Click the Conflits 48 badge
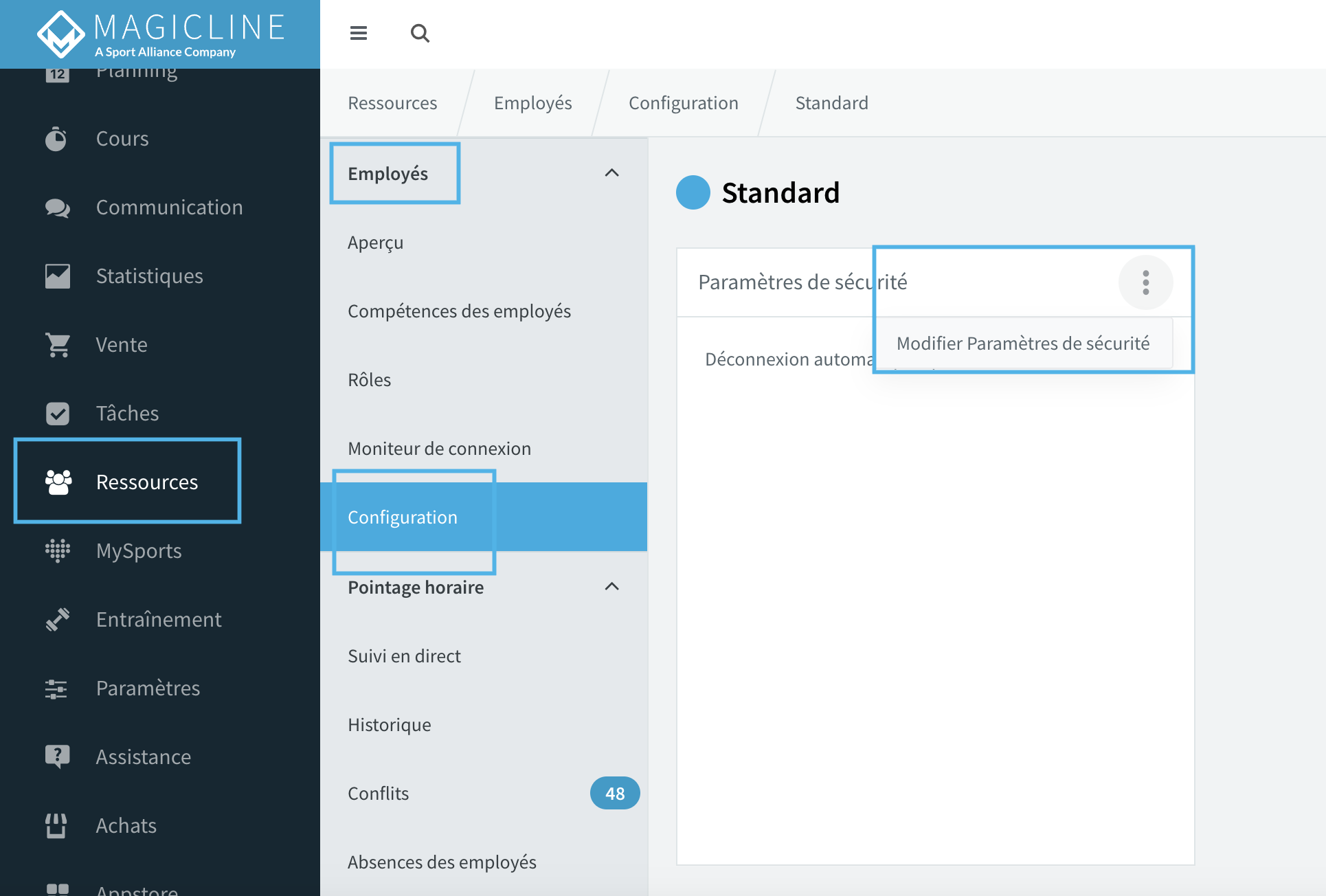This screenshot has height=896, width=1326. (615, 793)
